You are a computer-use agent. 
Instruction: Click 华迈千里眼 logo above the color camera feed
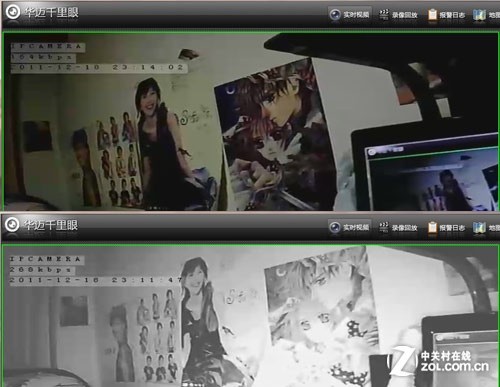click(x=42, y=12)
